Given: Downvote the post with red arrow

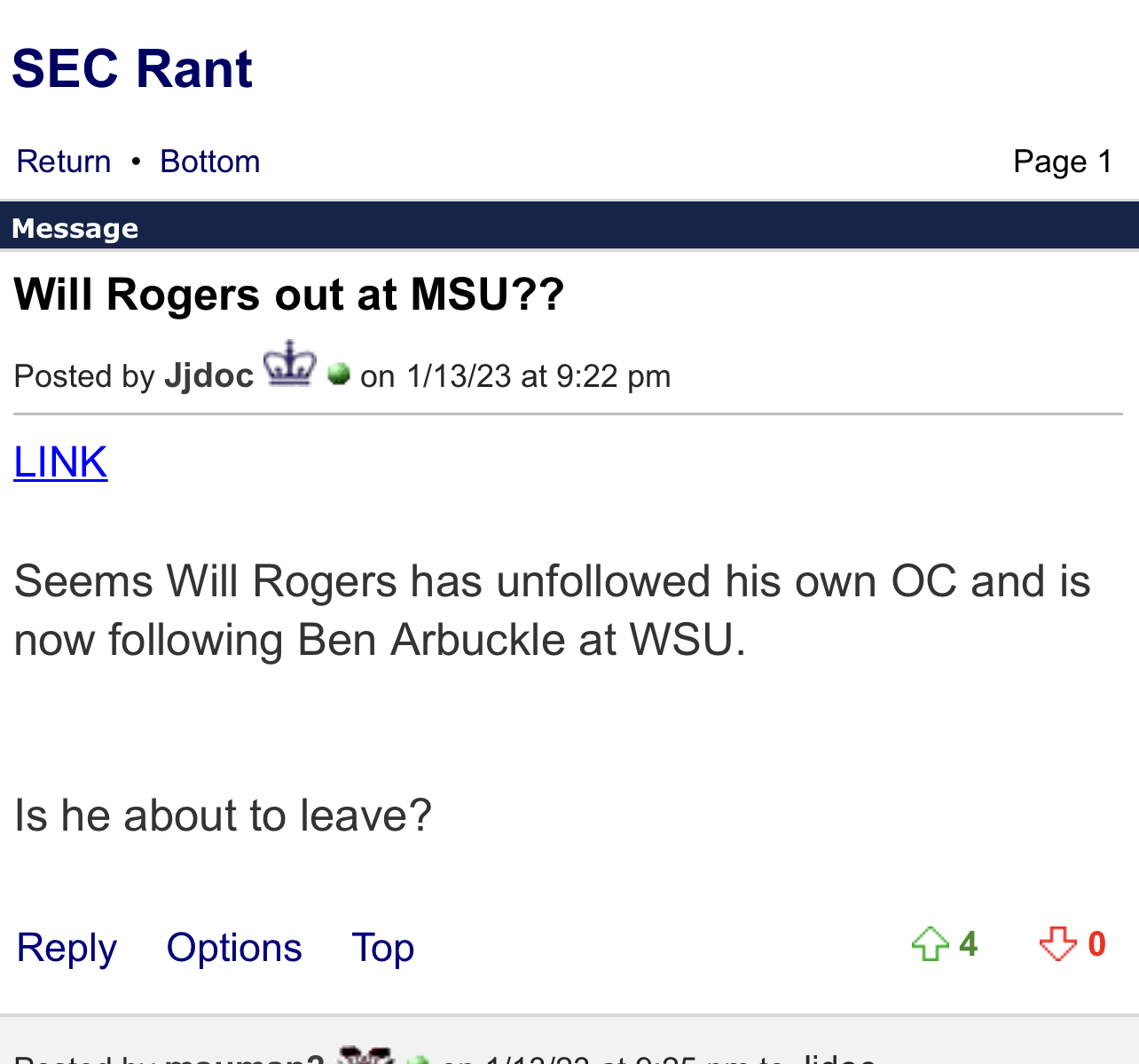Looking at the screenshot, I should pyautogui.click(x=1057, y=944).
